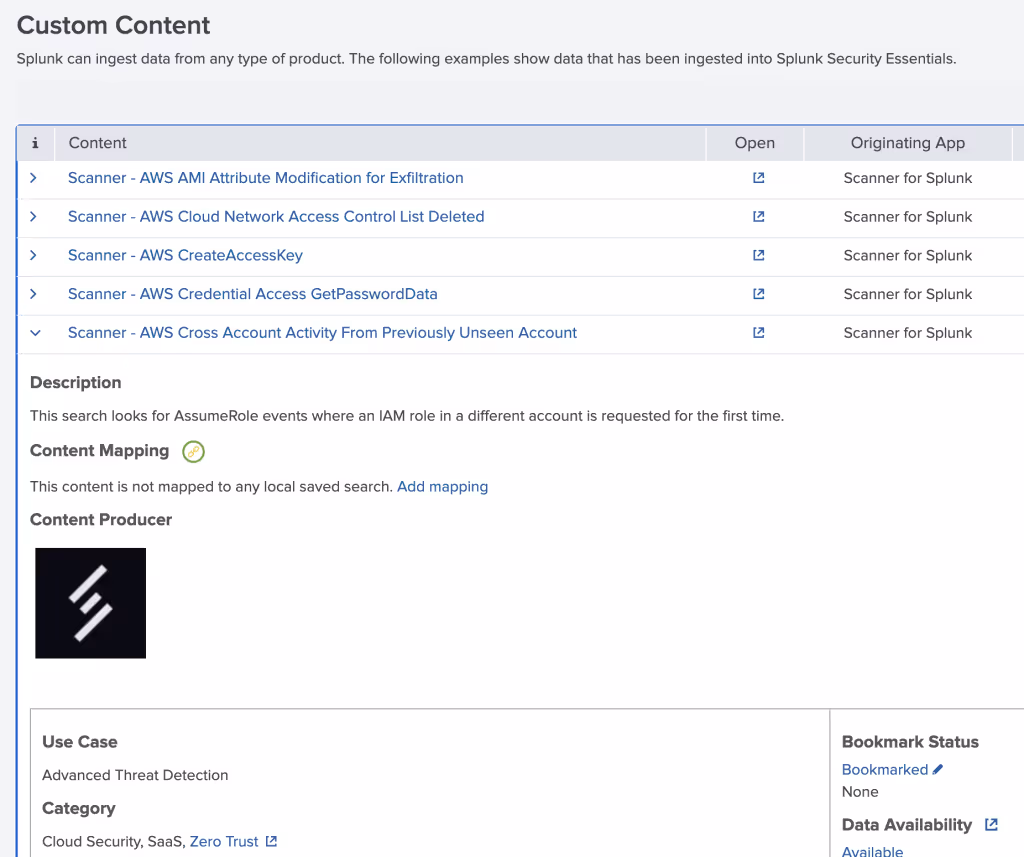The width and height of the screenshot is (1024, 857).
Task: Sort the table by the Content column header
Action: tap(97, 143)
